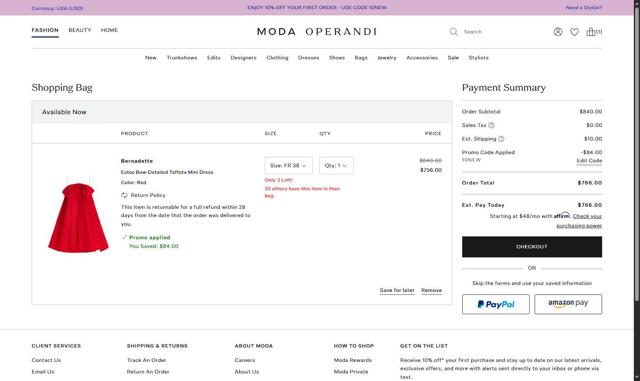The height and width of the screenshot is (381, 640).
Task: Open the Shoes menu item
Action: (x=337, y=58)
